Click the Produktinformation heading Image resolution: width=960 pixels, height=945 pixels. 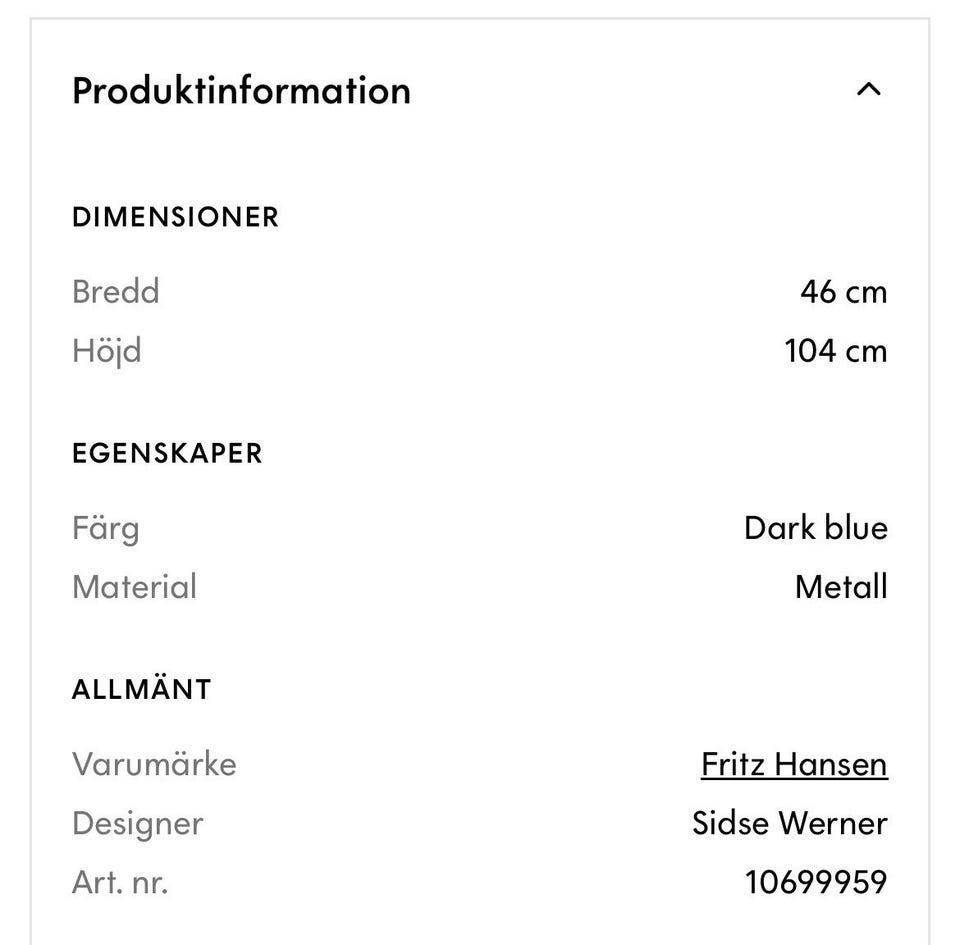click(241, 91)
